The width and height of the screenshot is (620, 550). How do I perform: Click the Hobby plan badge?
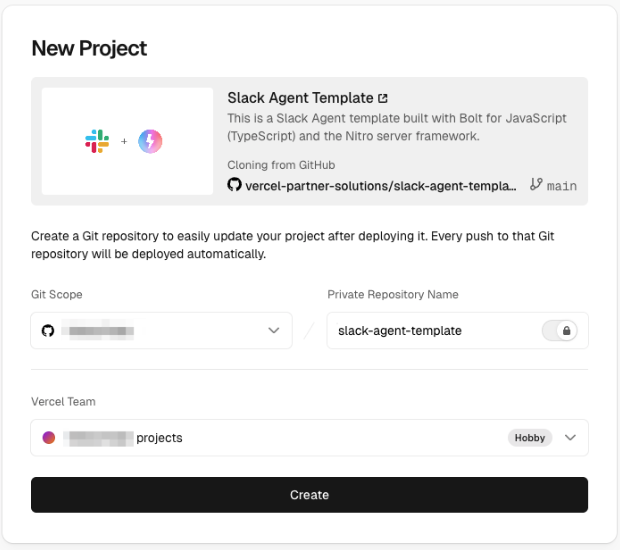point(530,437)
